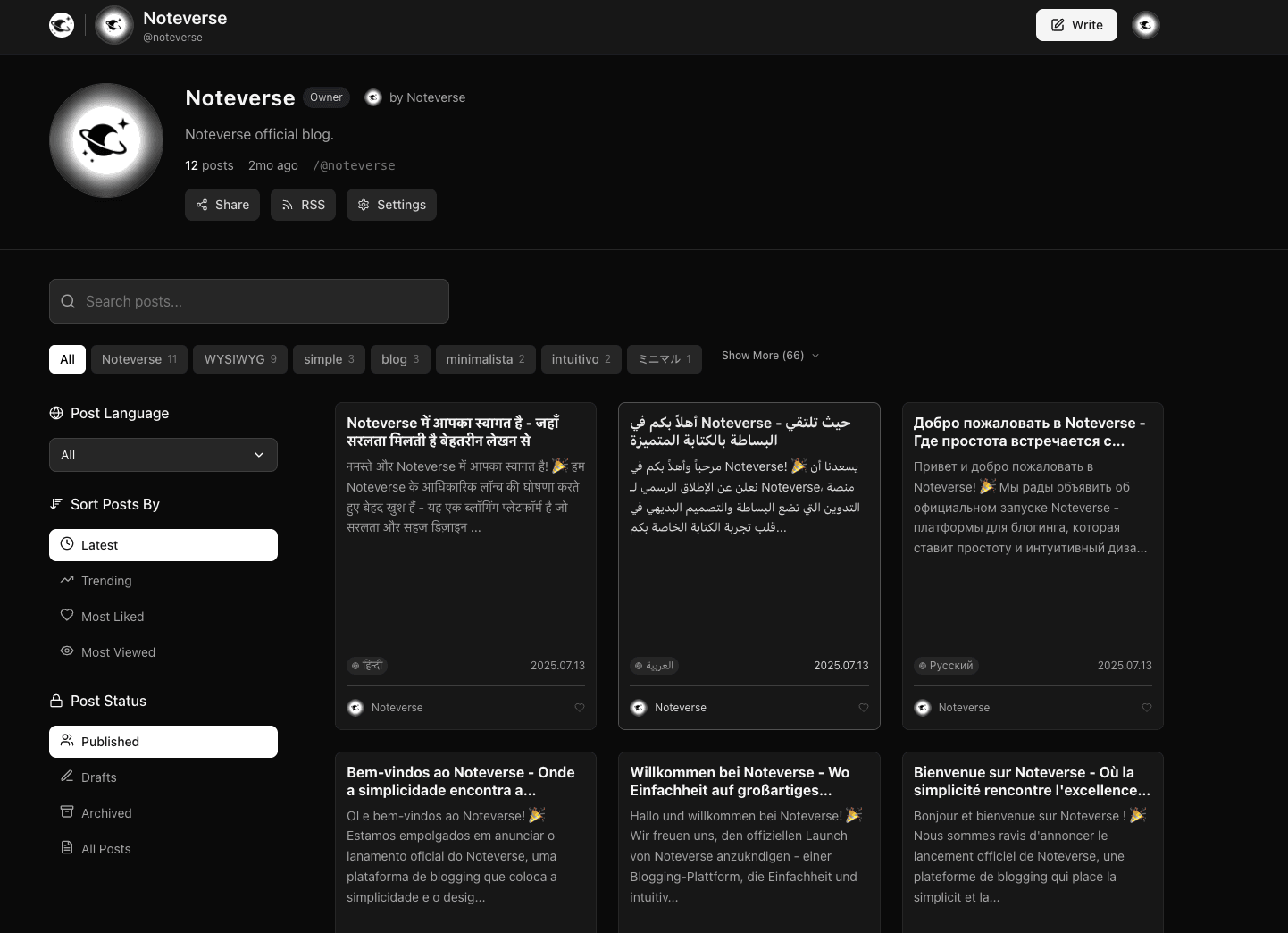Click author avatar on the Hindi post card
The height and width of the screenshot is (933, 1288).
[x=355, y=708]
